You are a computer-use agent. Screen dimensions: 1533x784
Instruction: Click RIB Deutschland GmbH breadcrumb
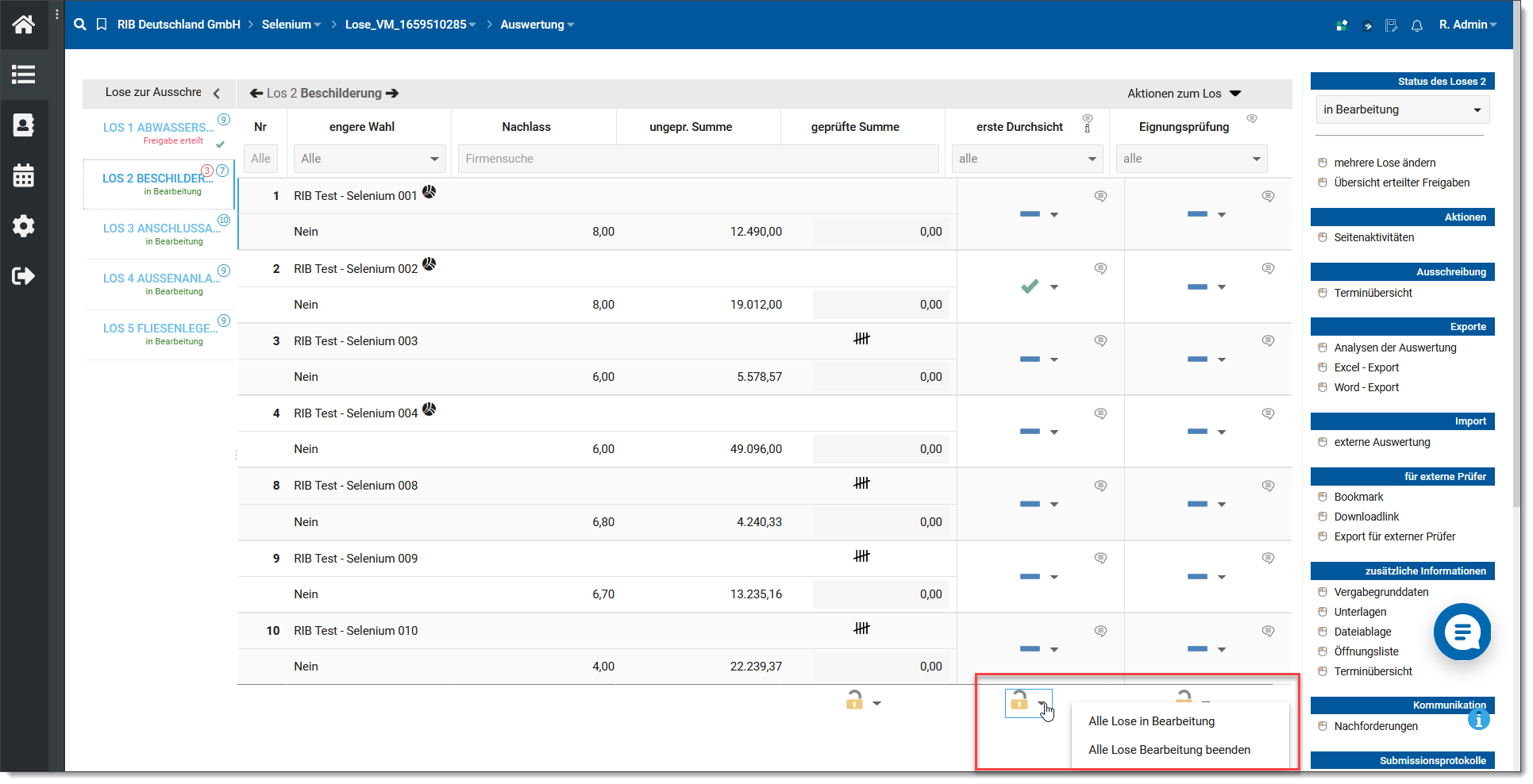pos(179,25)
